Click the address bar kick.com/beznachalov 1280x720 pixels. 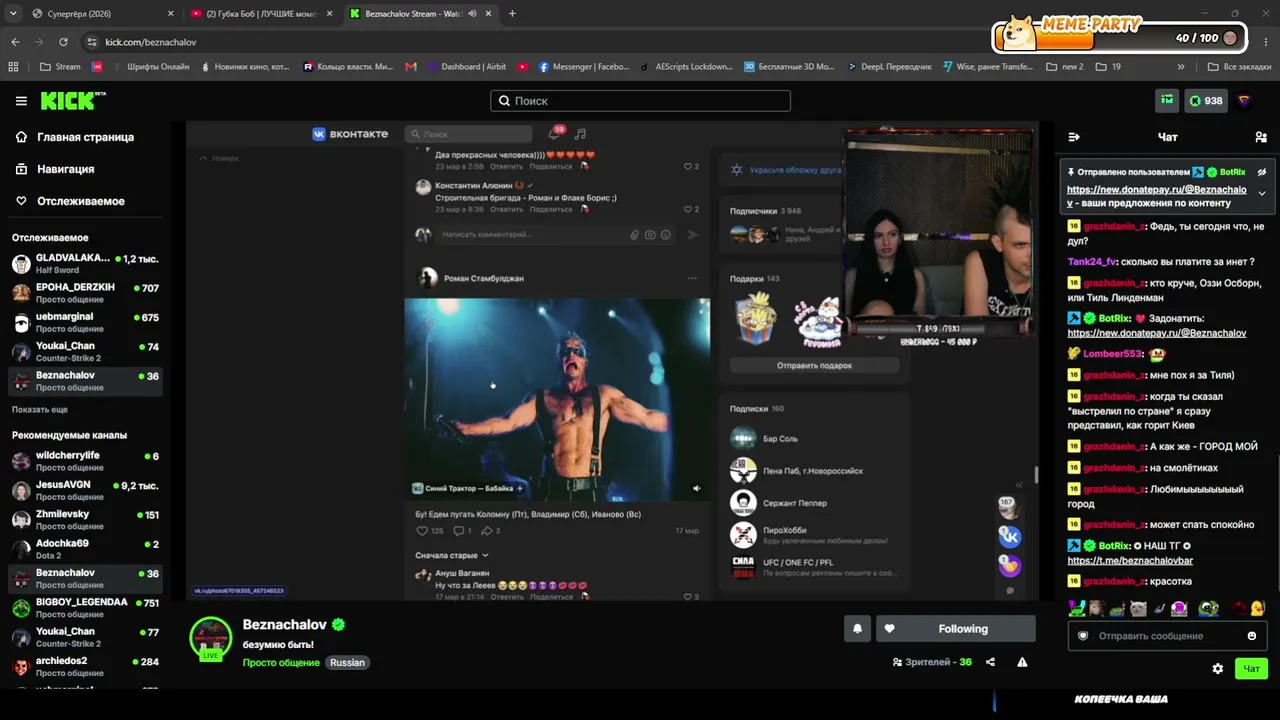150,42
